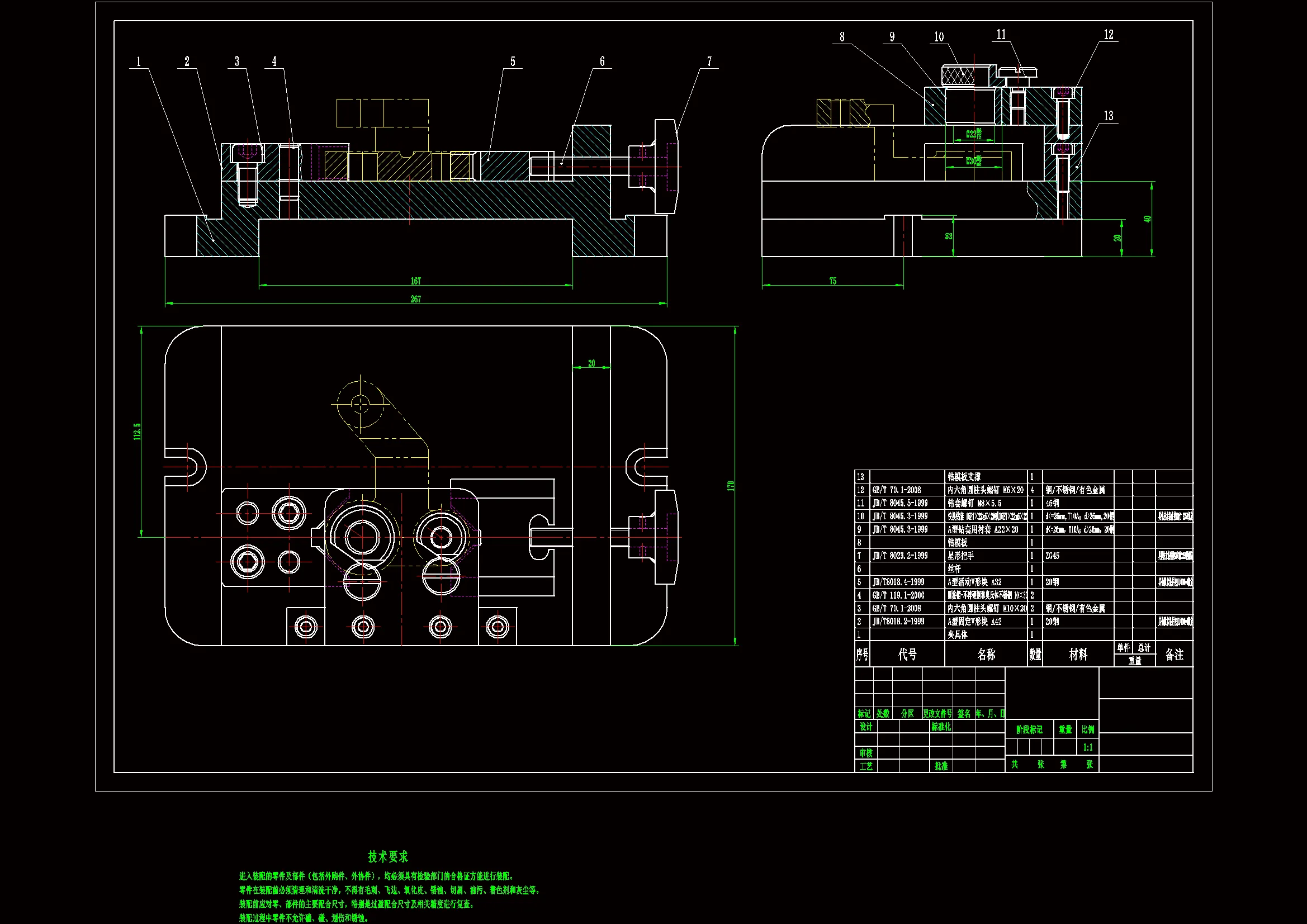Click the 技术要求 heading text

tap(387, 856)
